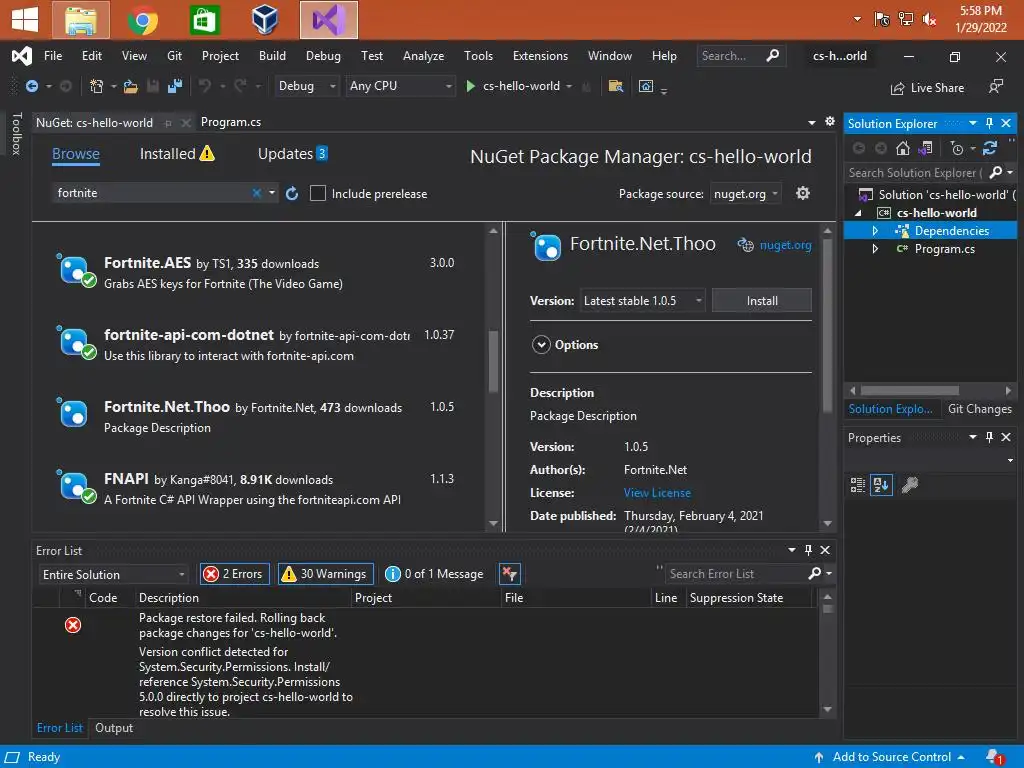Expand the Dependencies tree node
The image size is (1024, 768).
(875, 231)
